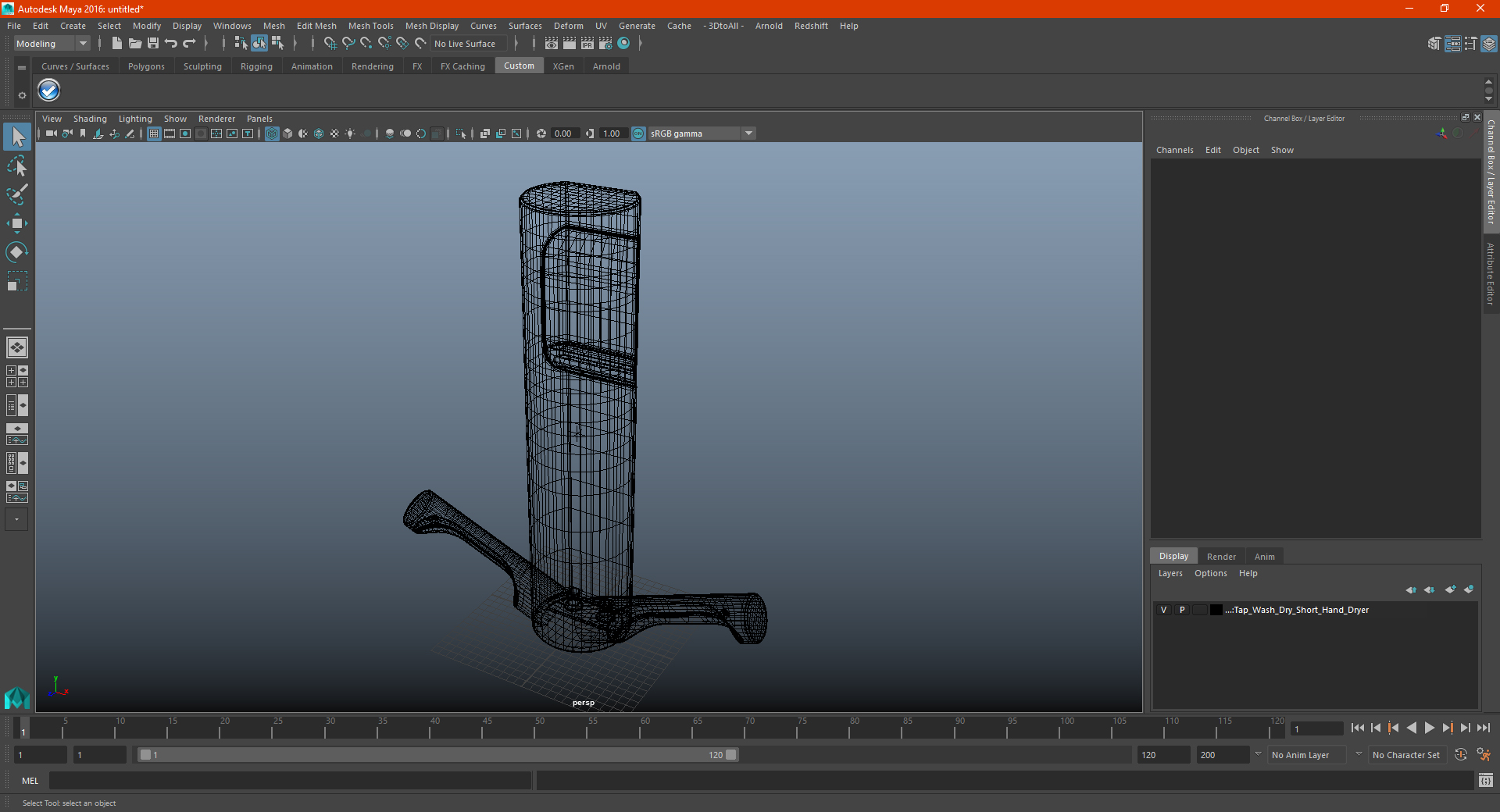This screenshot has height=812, width=1500.
Task: Toggle wireframe display in viewport toolbar
Action: (x=272, y=134)
